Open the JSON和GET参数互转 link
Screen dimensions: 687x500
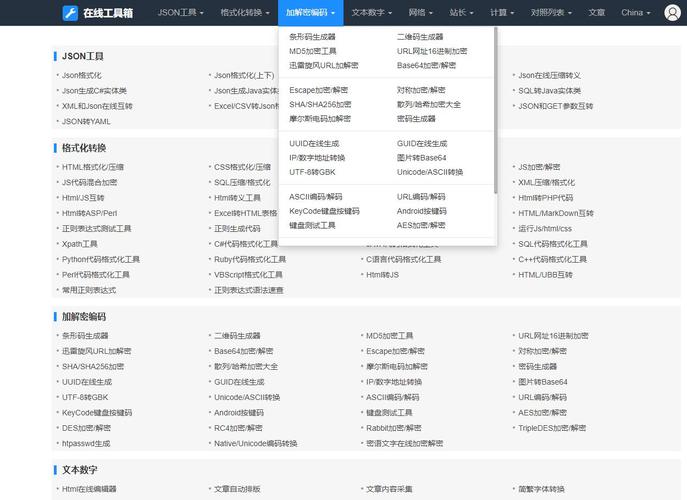(556, 106)
